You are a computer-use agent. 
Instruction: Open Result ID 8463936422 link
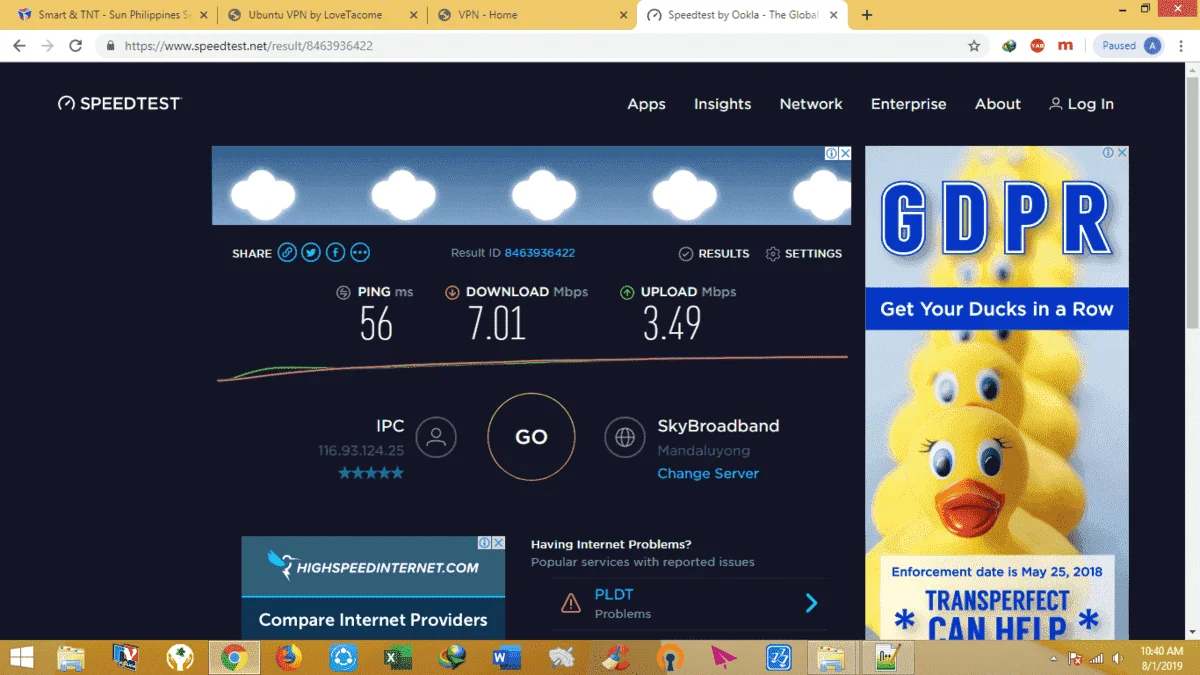tap(539, 253)
